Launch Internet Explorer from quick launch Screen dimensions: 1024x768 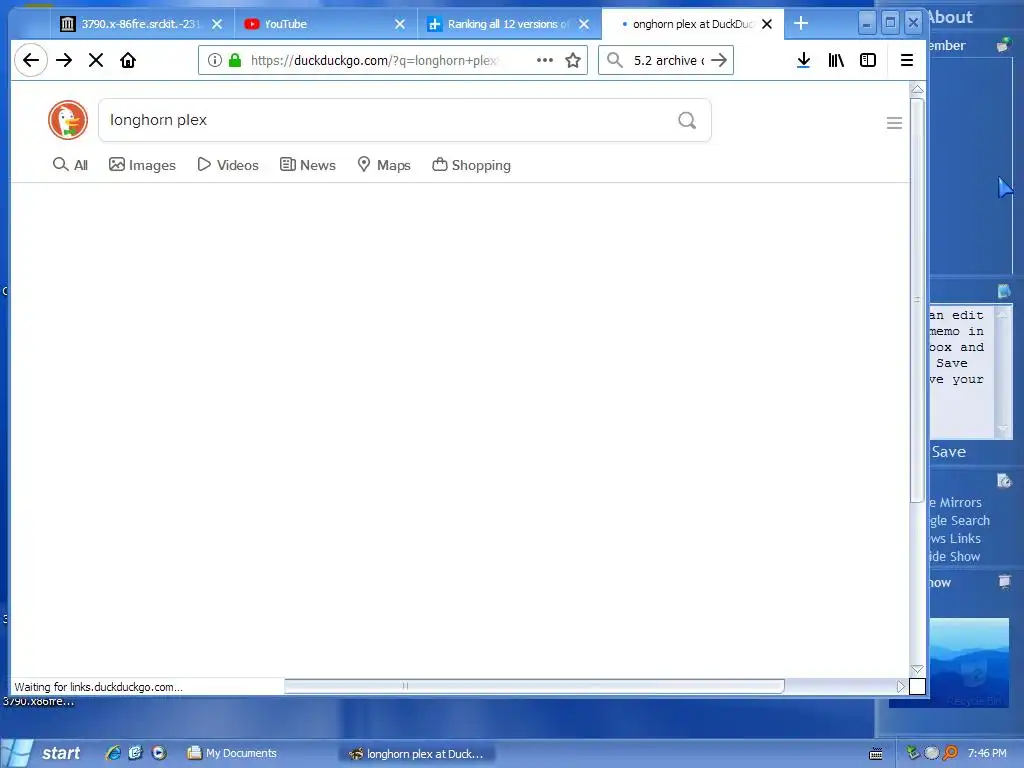pyautogui.click(x=114, y=753)
